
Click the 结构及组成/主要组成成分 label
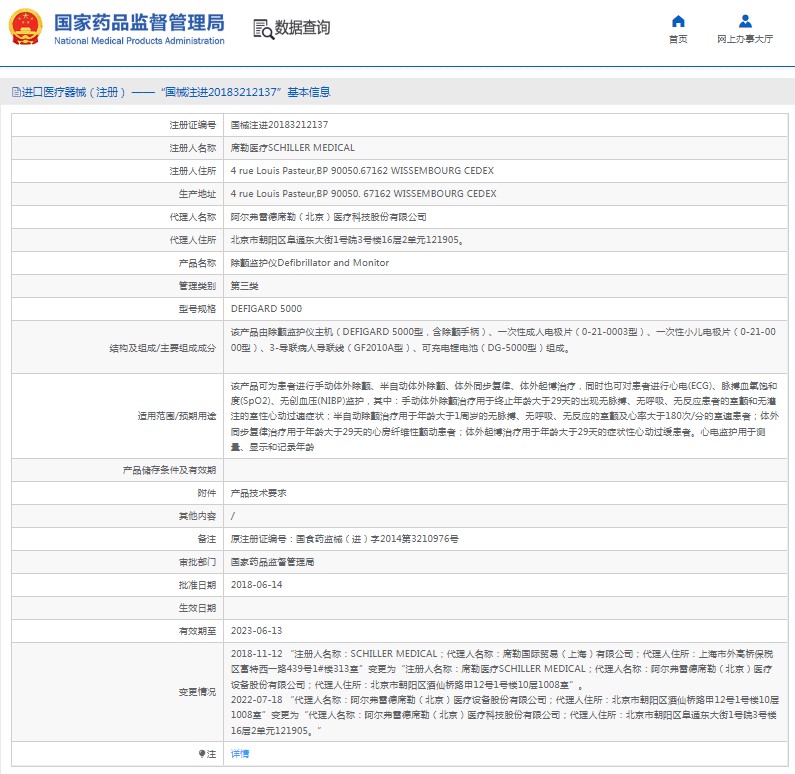[163, 348]
